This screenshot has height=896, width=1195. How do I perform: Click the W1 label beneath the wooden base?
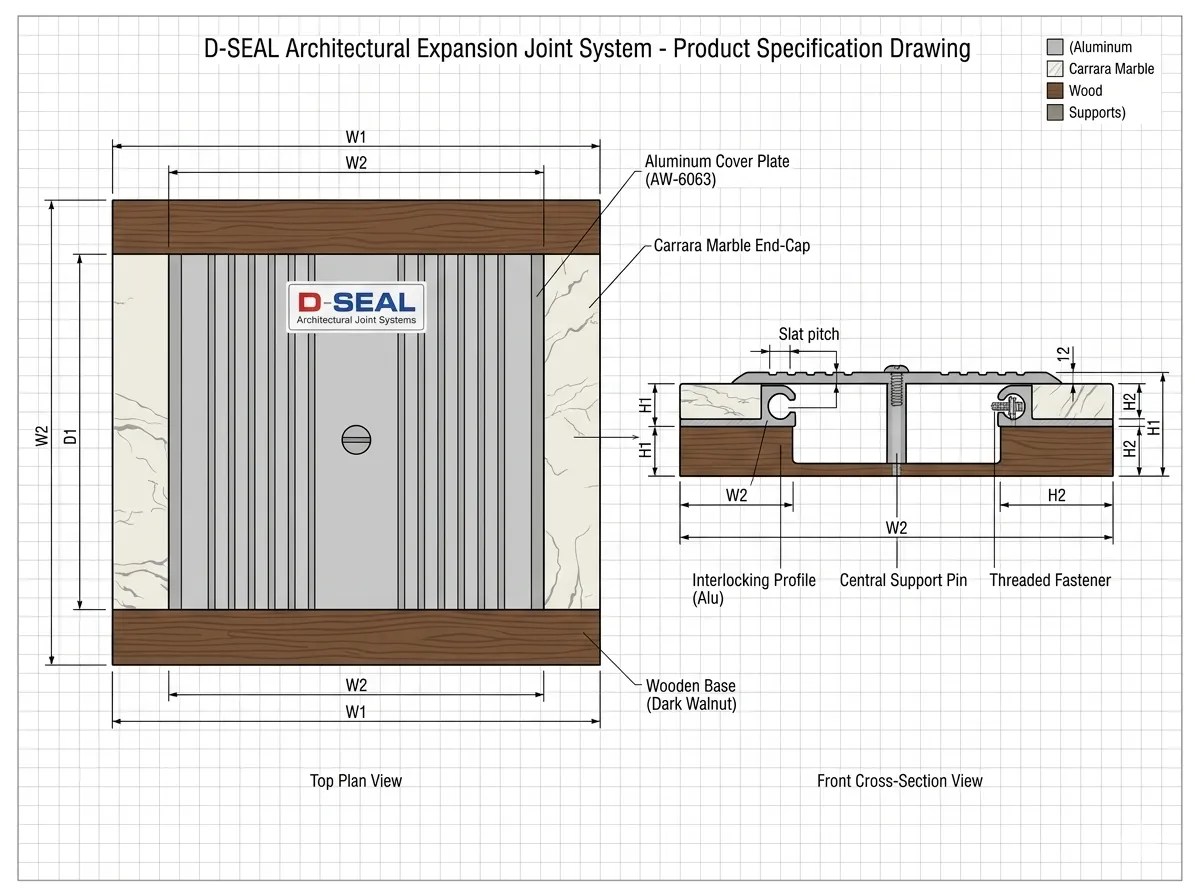(x=356, y=712)
